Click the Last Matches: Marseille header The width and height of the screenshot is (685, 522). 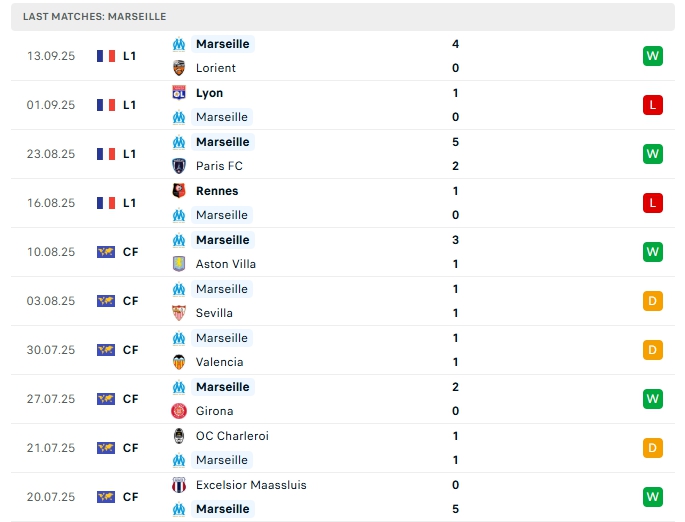coord(94,17)
